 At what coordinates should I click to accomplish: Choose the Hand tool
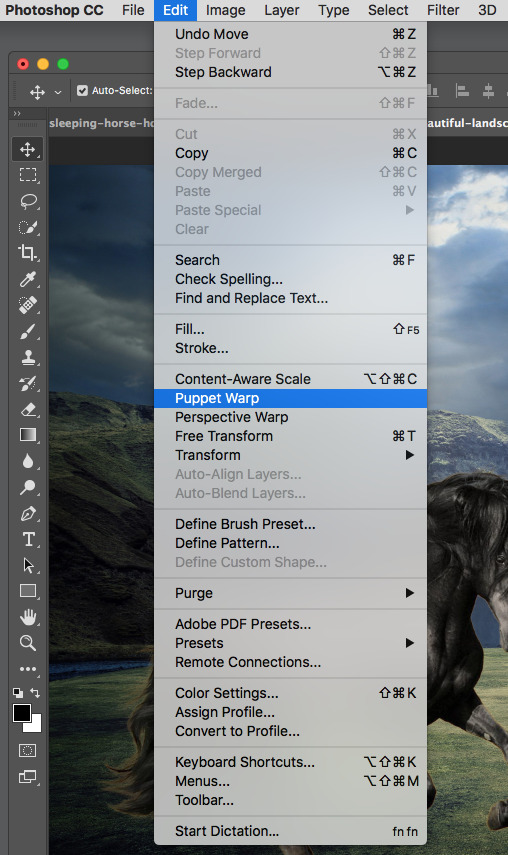[28, 617]
